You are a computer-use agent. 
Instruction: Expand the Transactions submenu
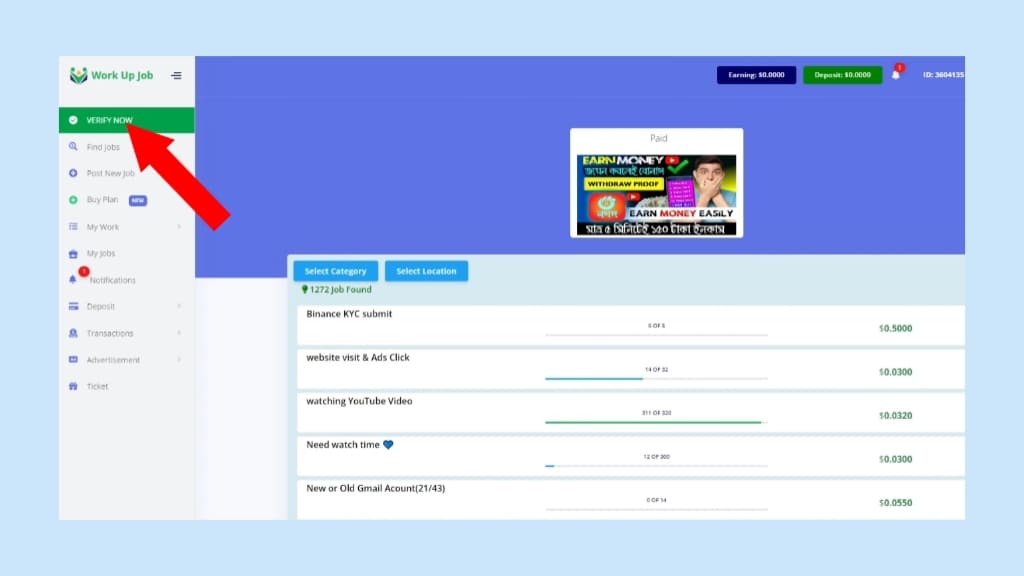(x=179, y=333)
